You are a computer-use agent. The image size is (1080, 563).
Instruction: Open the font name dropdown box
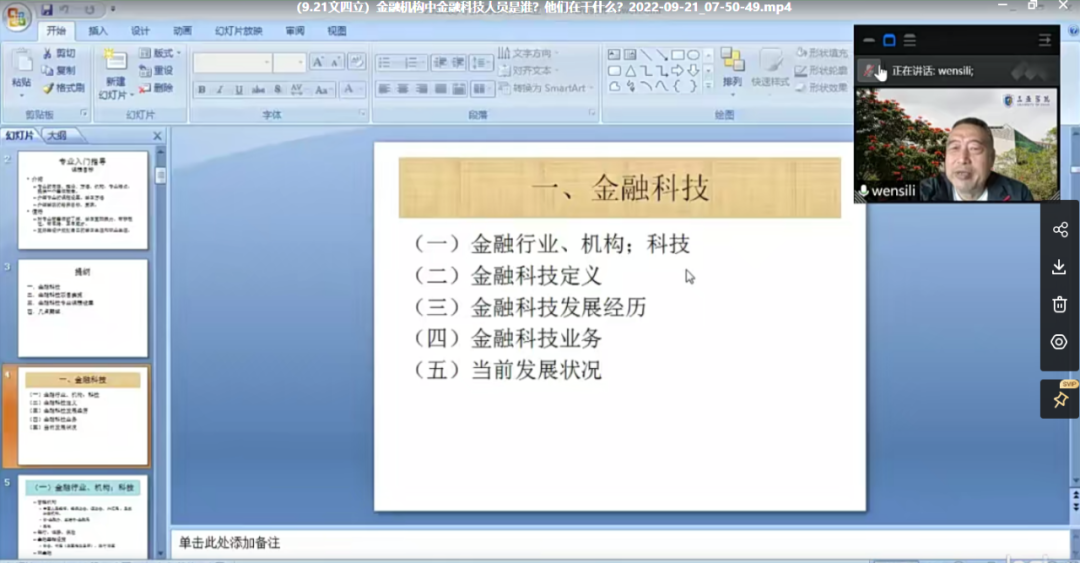[x=232, y=63]
